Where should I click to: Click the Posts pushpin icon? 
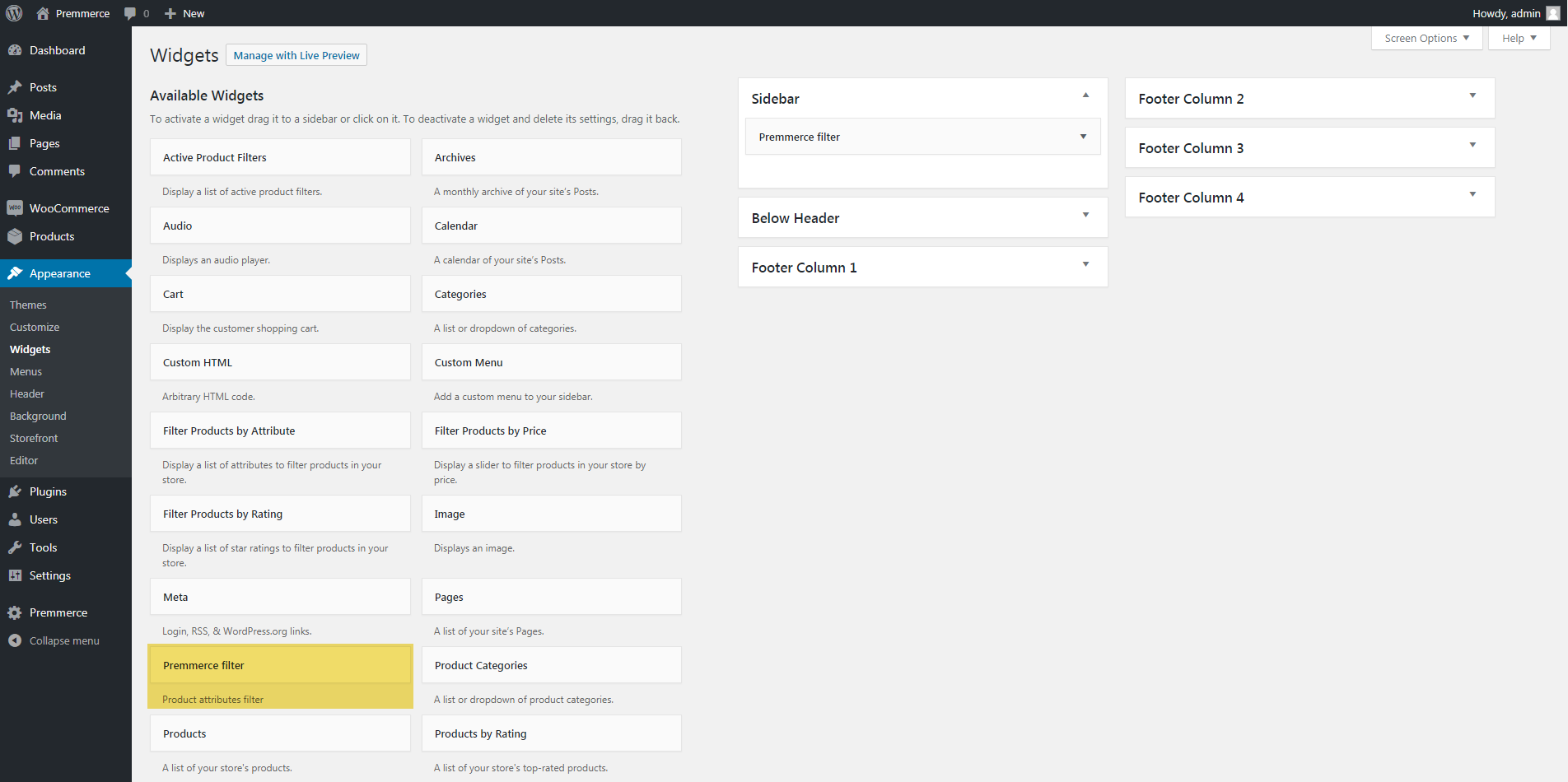tap(15, 87)
